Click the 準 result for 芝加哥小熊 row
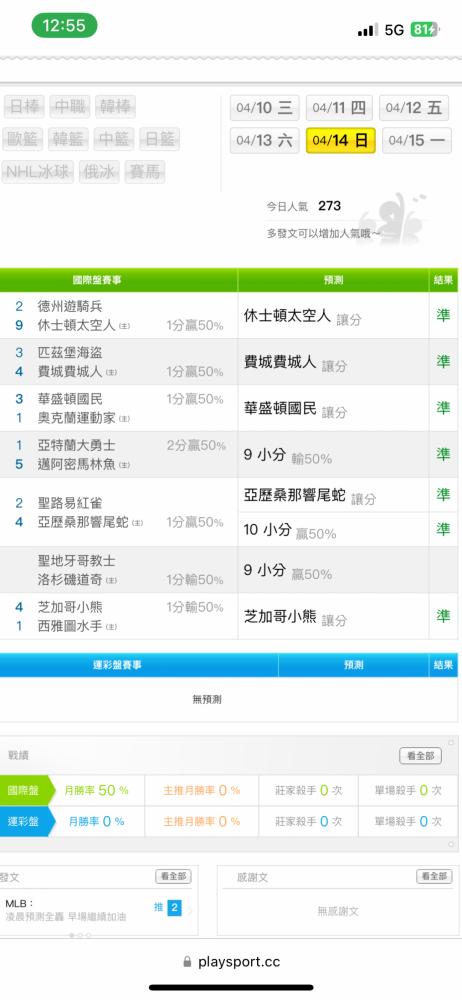462x1000 pixels. point(443,615)
